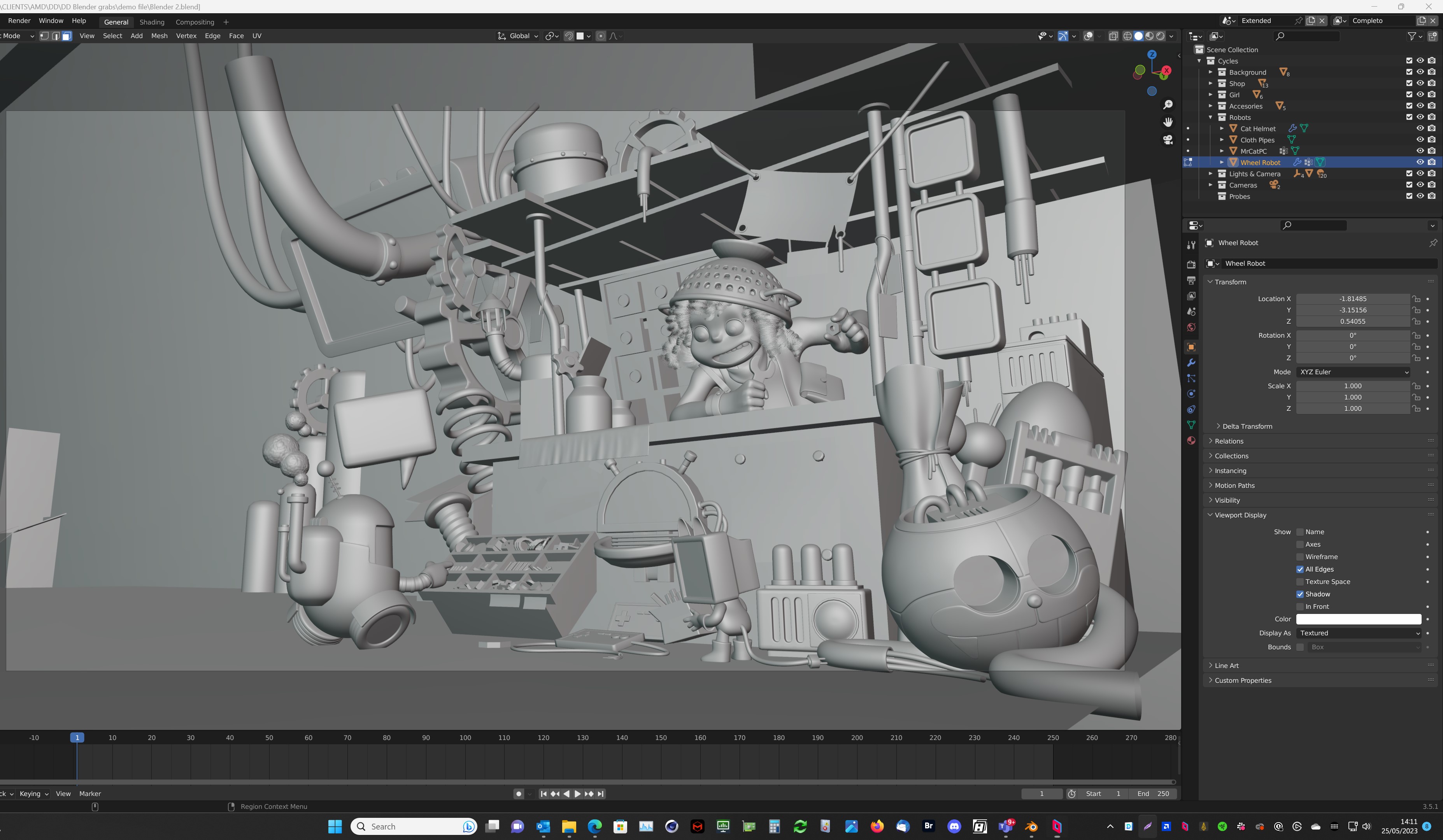Open the Material properties tab
This screenshot has width=1443, height=840.
coord(1191,440)
